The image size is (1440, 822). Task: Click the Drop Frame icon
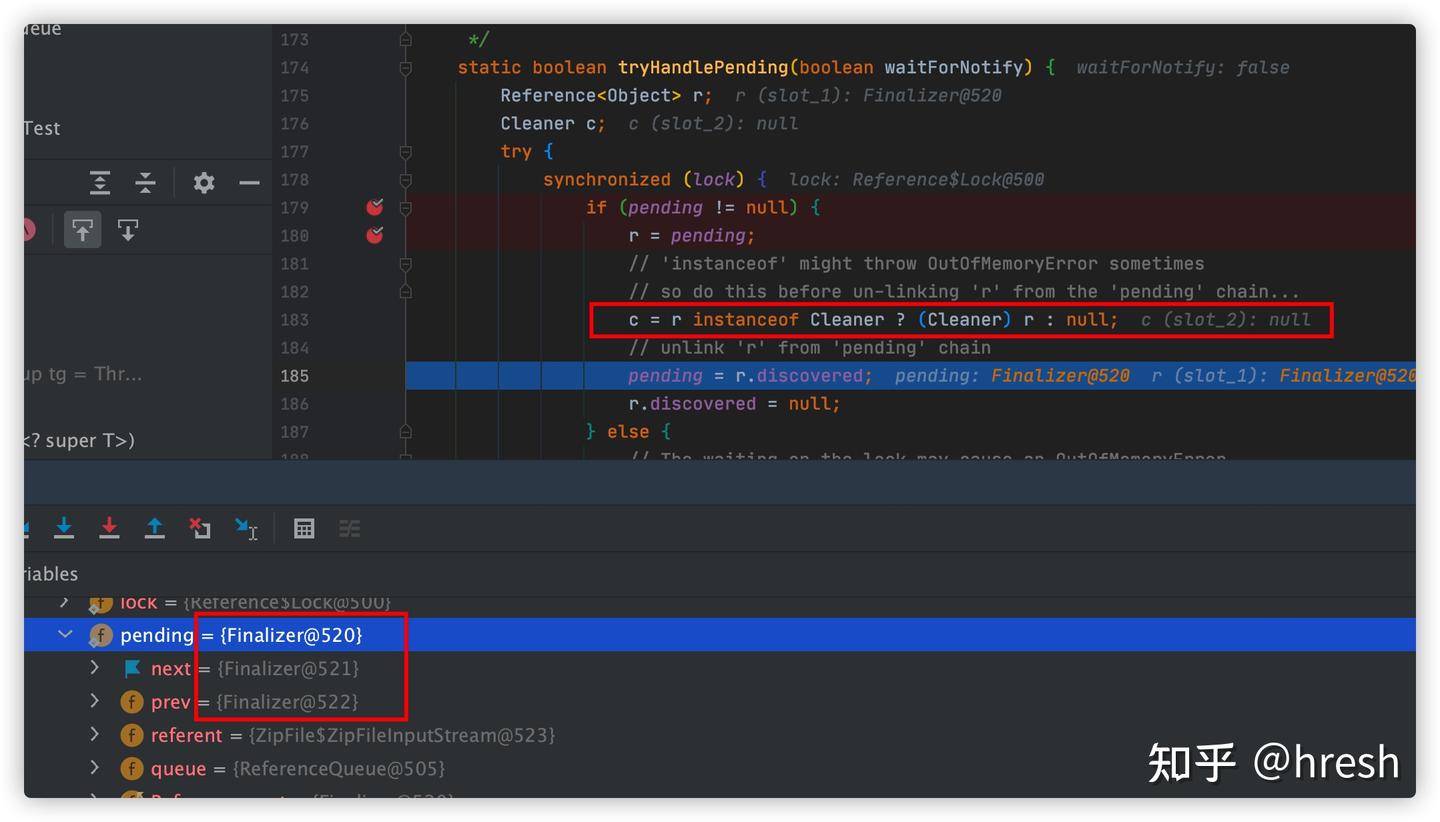pyautogui.click(x=200, y=528)
